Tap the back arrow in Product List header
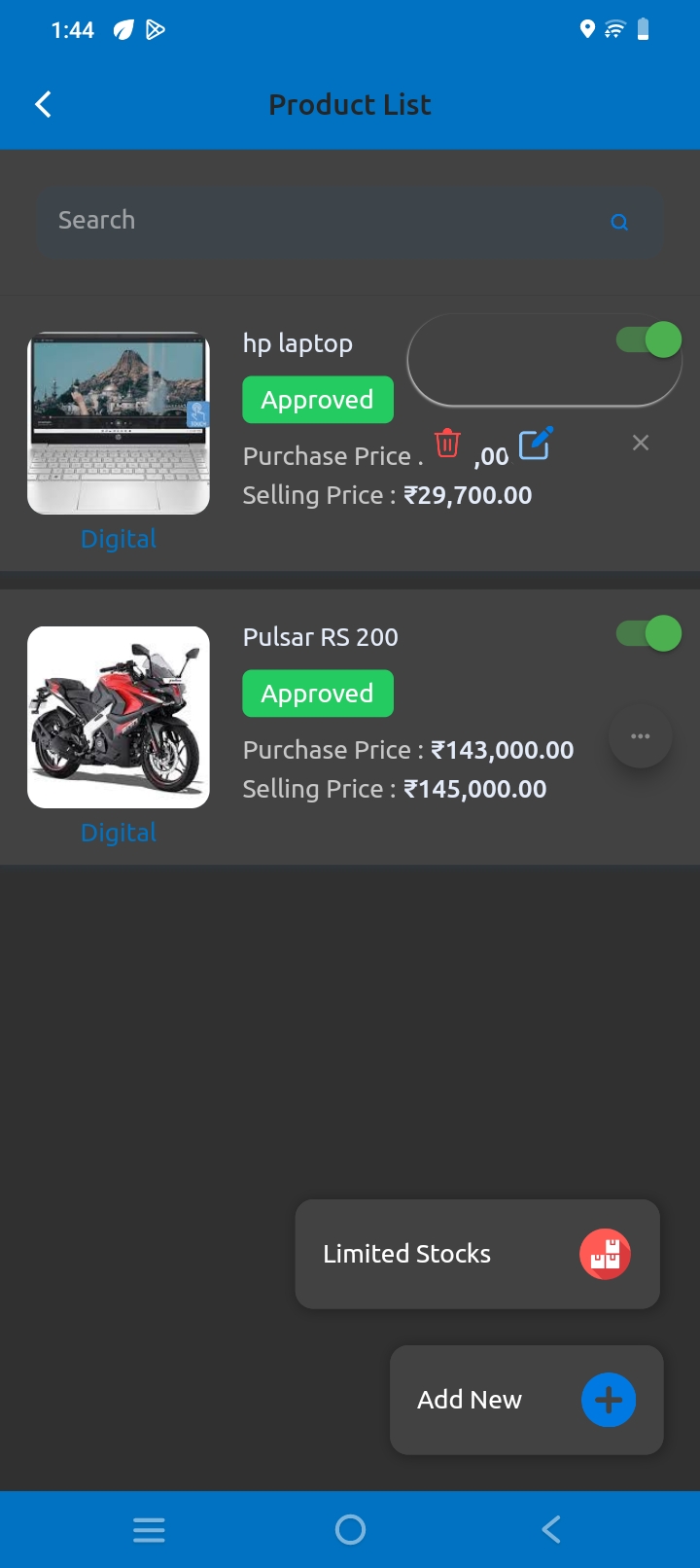The height and width of the screenshot is (1568, 700). click(x=43, y=105)
